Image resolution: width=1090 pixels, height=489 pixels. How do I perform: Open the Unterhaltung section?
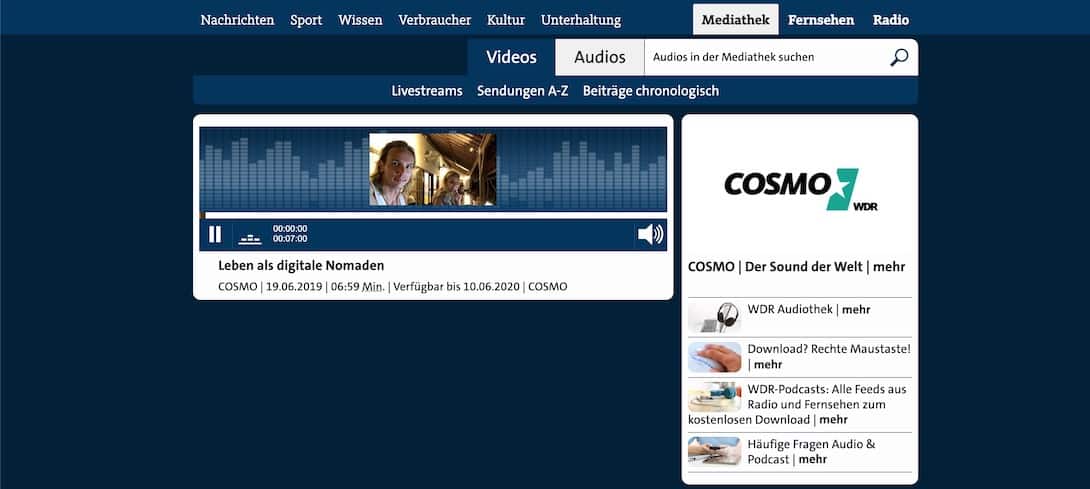tap(581, 20)
